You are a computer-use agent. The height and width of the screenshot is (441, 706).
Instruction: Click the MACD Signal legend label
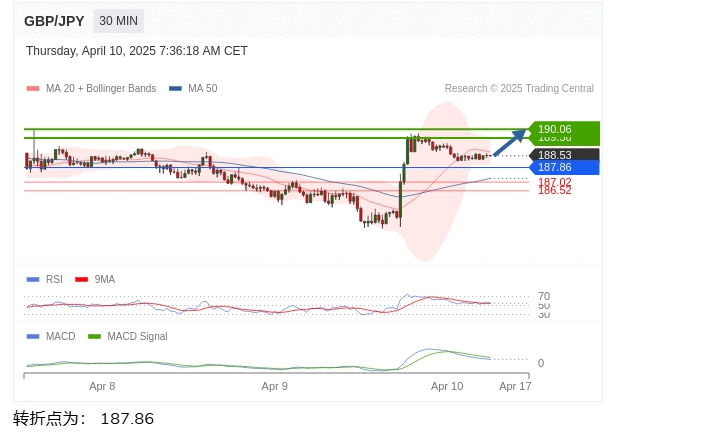coord(137,336)
